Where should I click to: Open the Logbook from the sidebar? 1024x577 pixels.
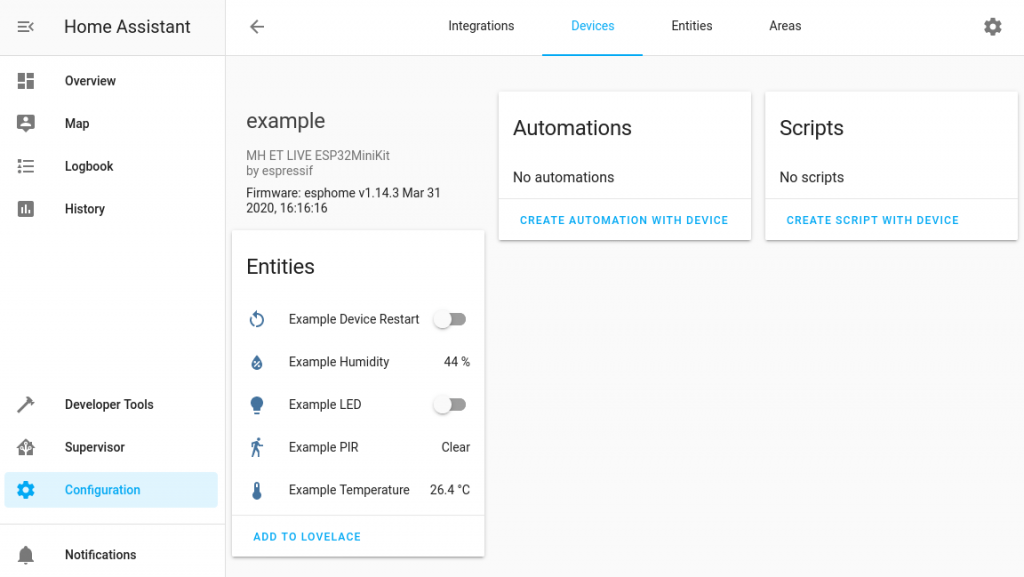[x=28, y=166]
